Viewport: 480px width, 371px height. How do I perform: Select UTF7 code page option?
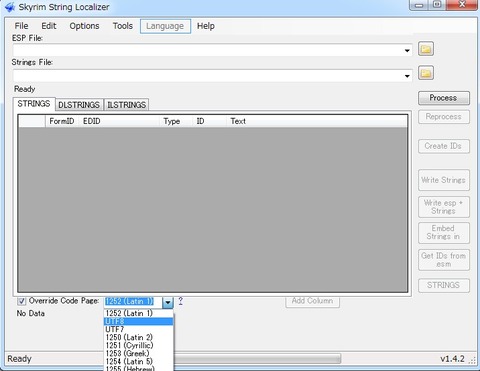tap(139, 329)
